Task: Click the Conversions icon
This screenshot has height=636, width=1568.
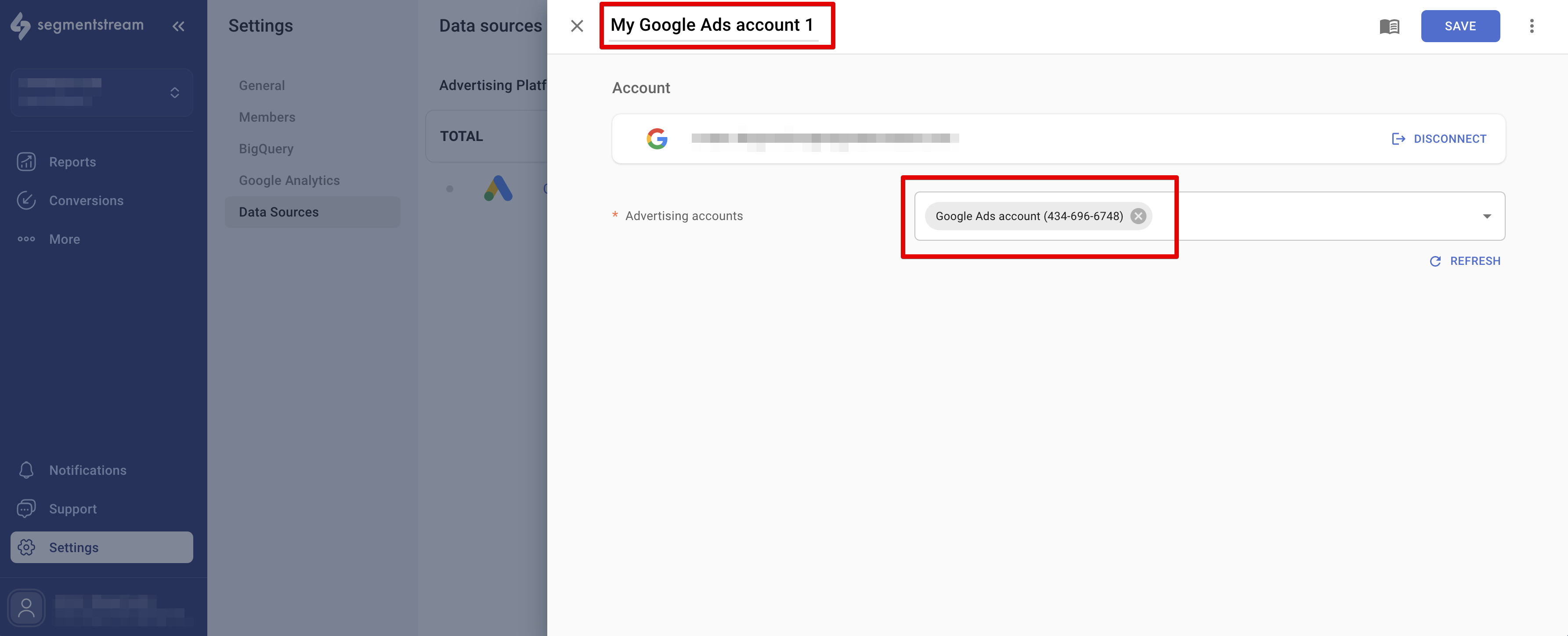Action: (26, 200)
